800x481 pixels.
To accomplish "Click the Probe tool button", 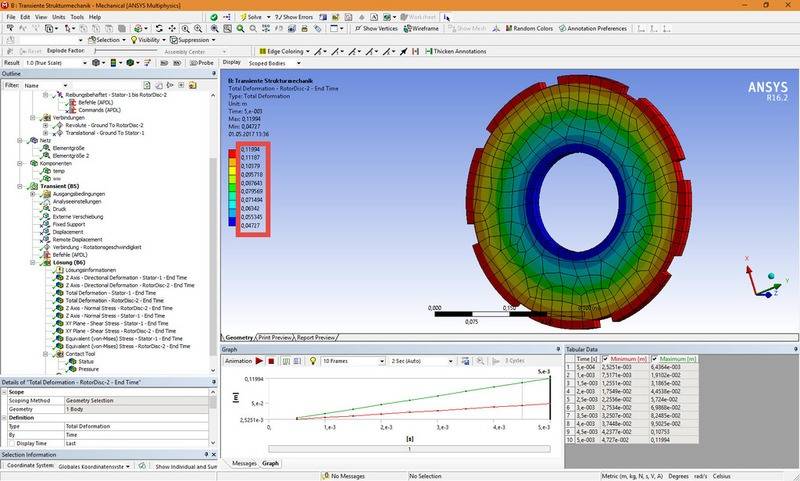I will tap(202, 63).
